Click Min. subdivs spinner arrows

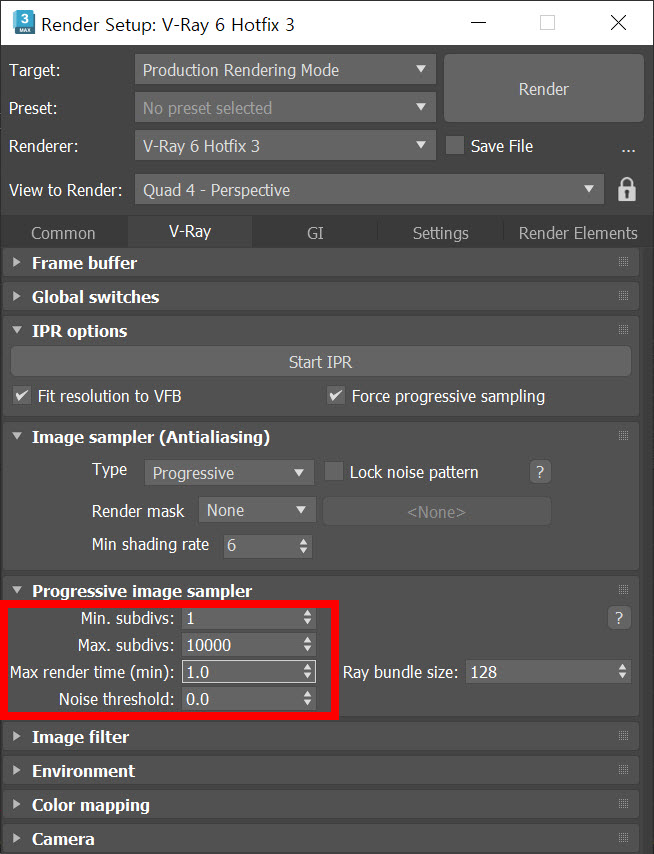point(308,618)
